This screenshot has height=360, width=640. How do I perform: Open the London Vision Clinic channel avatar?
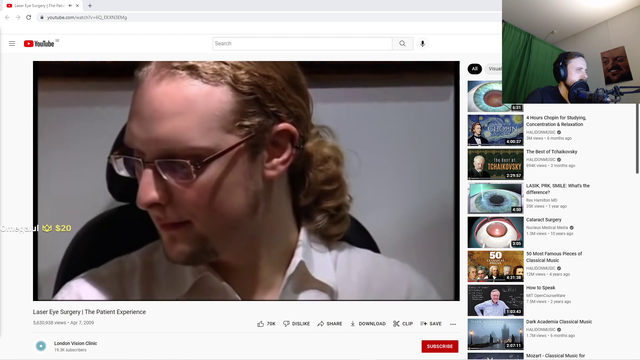pyautogui.click(x=41, y=346)
